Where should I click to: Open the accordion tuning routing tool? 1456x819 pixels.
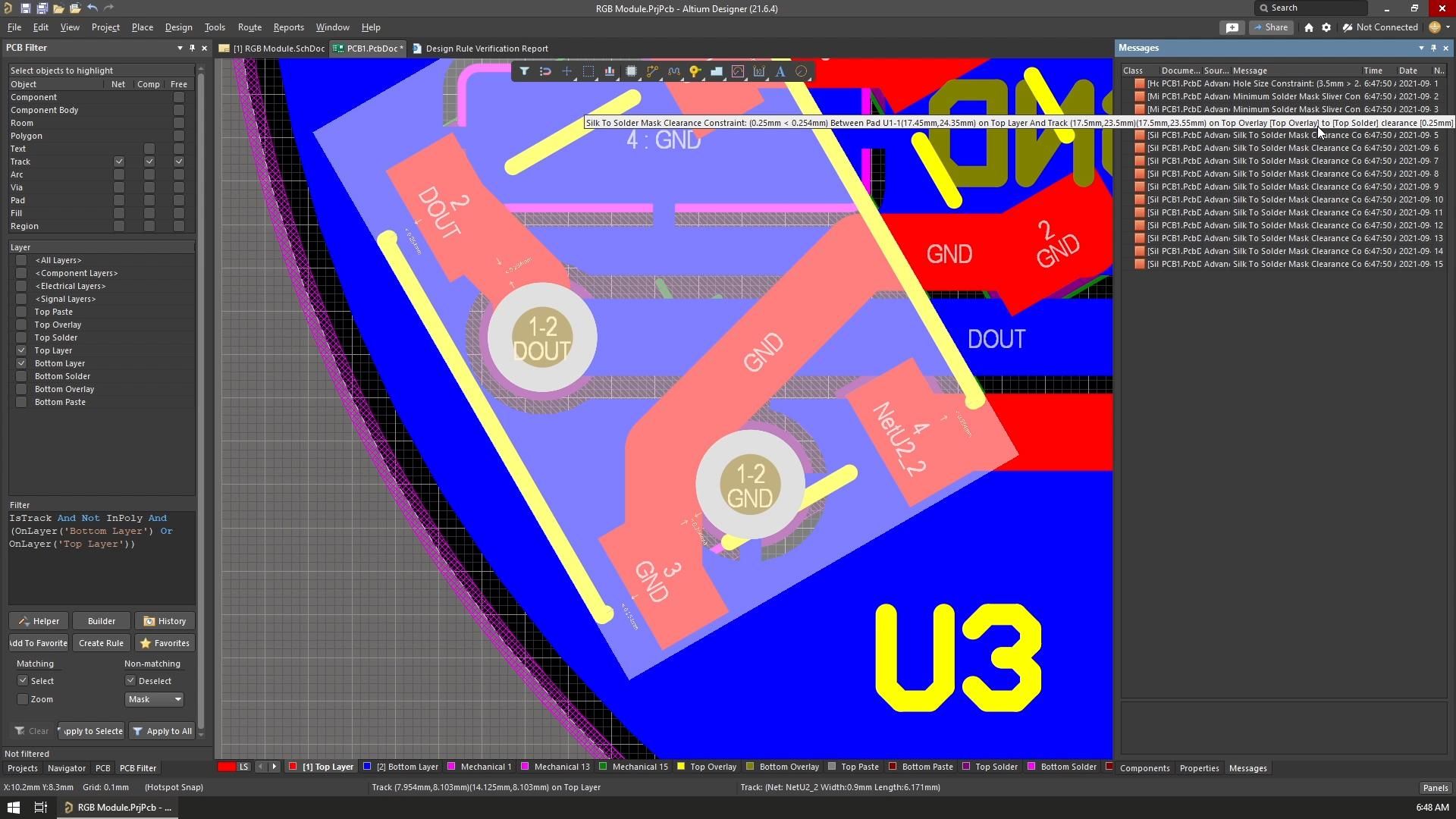674,71
